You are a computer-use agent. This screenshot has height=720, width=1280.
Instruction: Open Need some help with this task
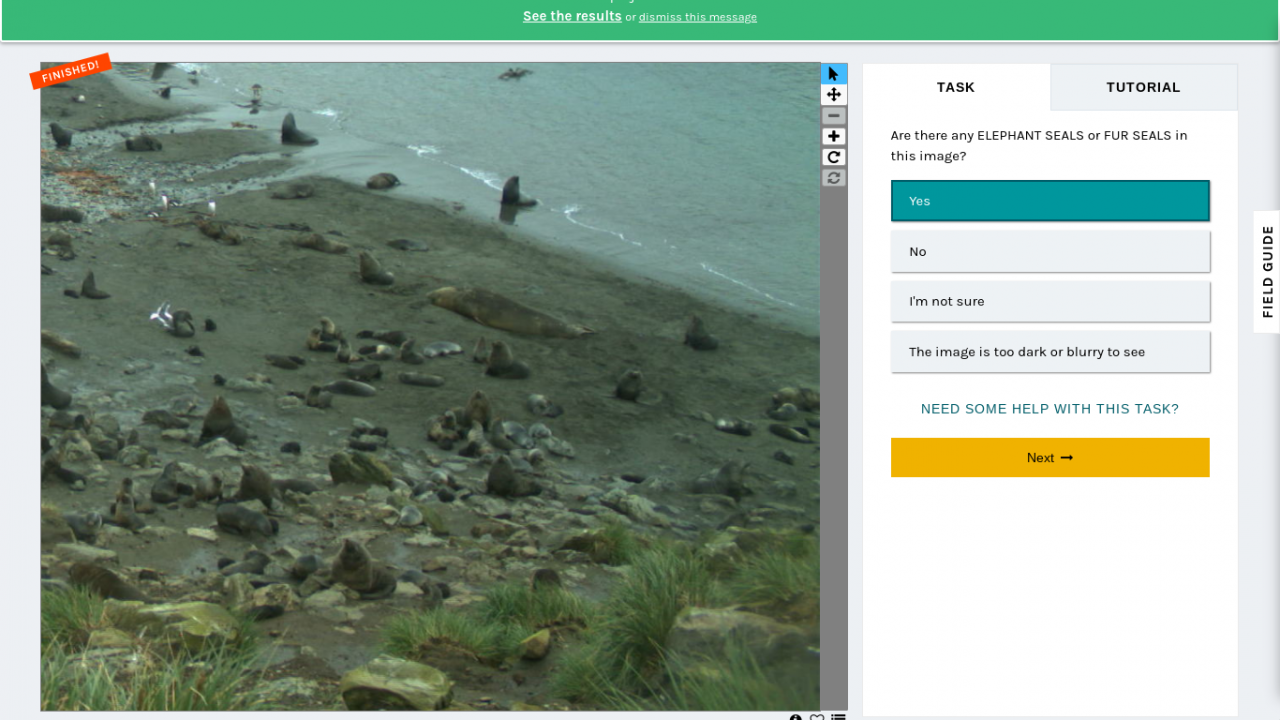tap(1050, 409)
